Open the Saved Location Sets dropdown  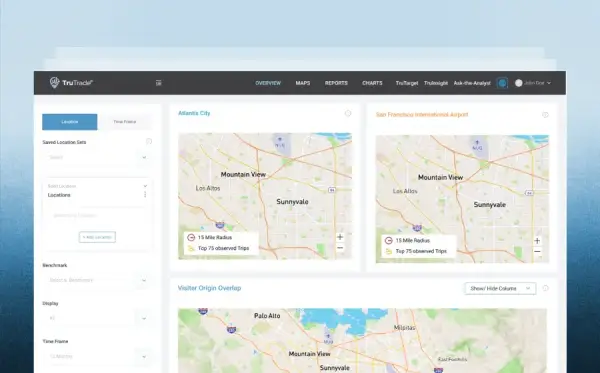pos(98,157)
